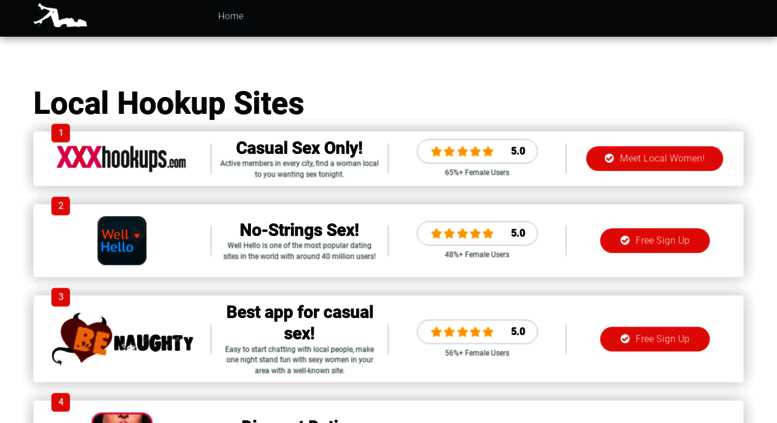Click the Well Hello app logo

pos(122,240)
